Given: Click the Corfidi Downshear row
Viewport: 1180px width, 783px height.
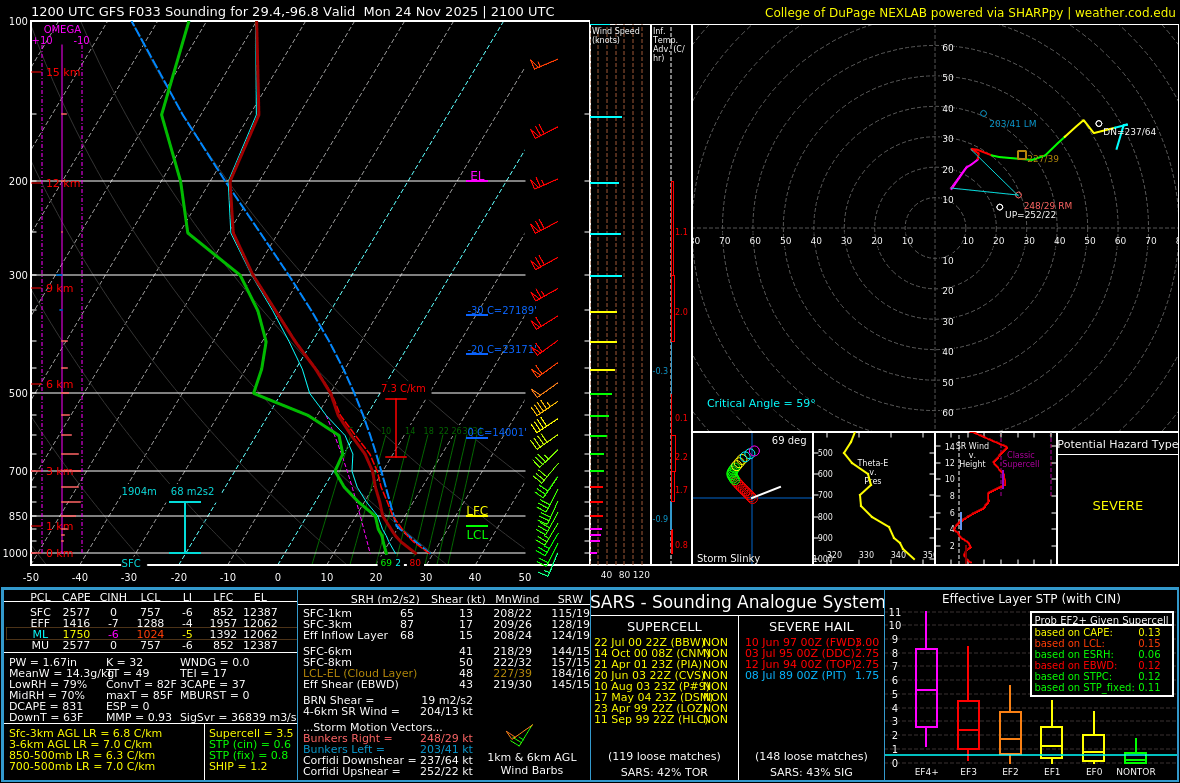Looking at the screenshot, I should tap(388, 760).
